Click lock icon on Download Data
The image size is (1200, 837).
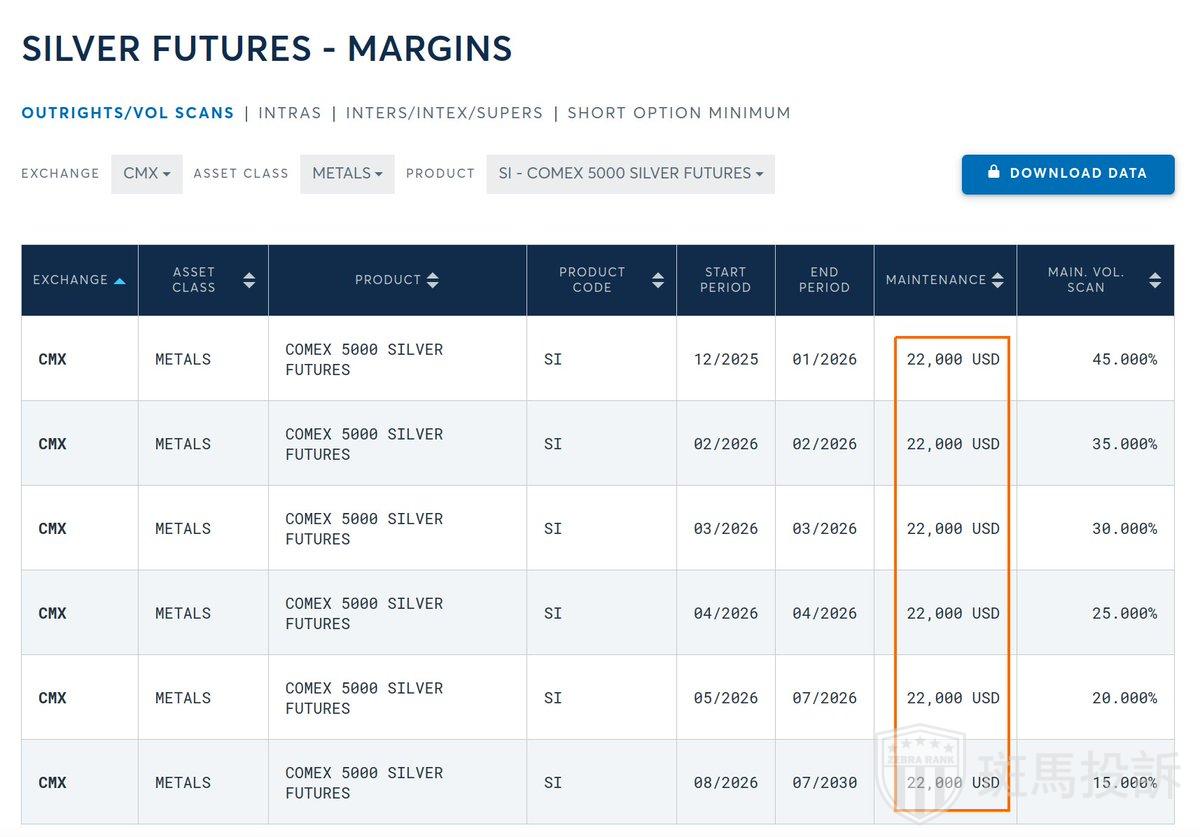pos(993,172)
